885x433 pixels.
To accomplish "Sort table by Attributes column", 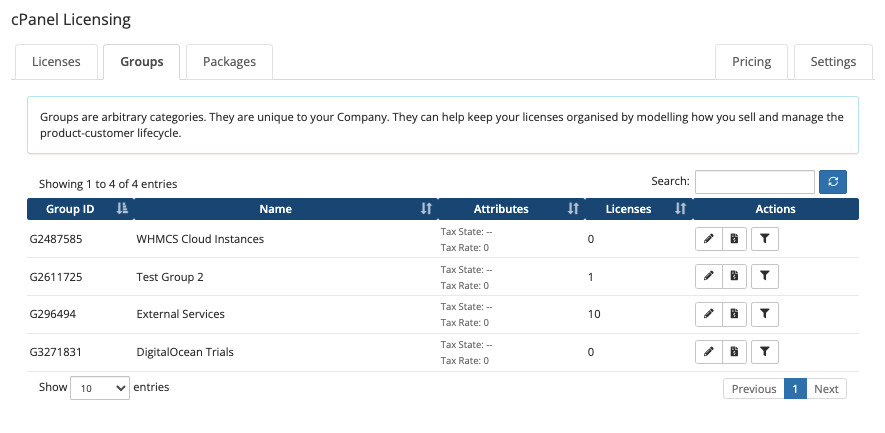I will [x=511, y=209].
